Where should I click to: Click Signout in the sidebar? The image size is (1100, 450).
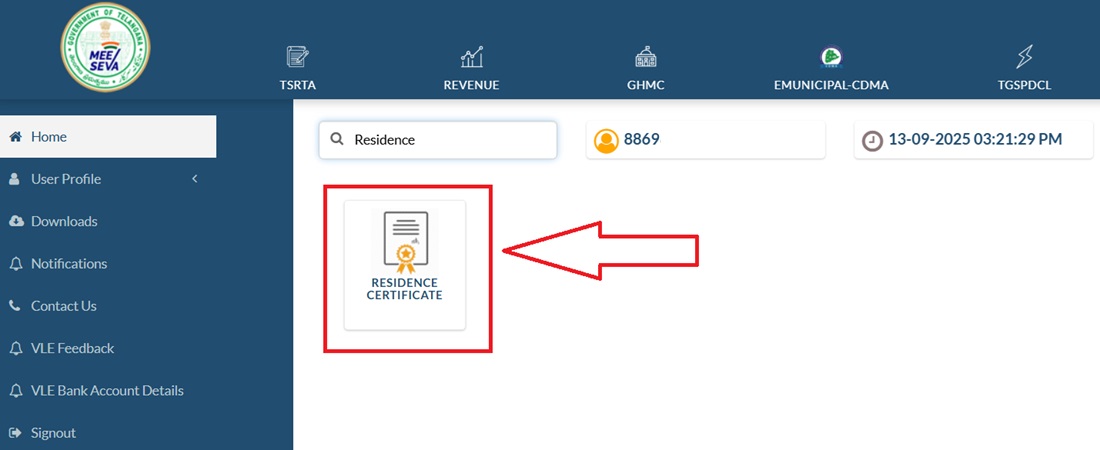click(53, 433)
